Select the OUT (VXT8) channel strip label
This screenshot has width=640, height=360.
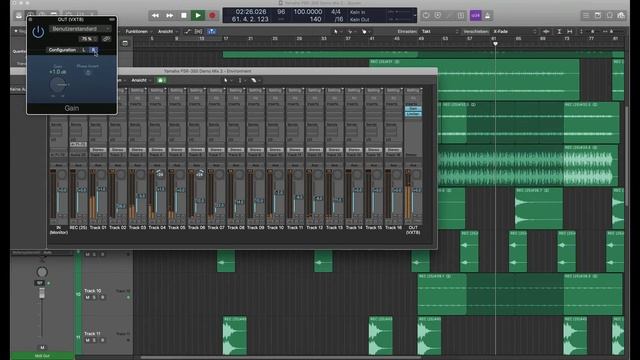413,230
